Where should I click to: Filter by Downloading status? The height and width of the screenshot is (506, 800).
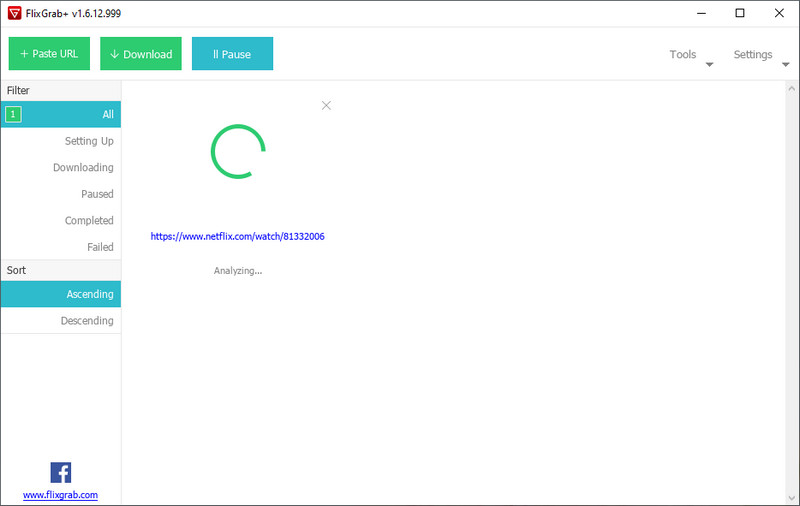[x=61, y=167]
